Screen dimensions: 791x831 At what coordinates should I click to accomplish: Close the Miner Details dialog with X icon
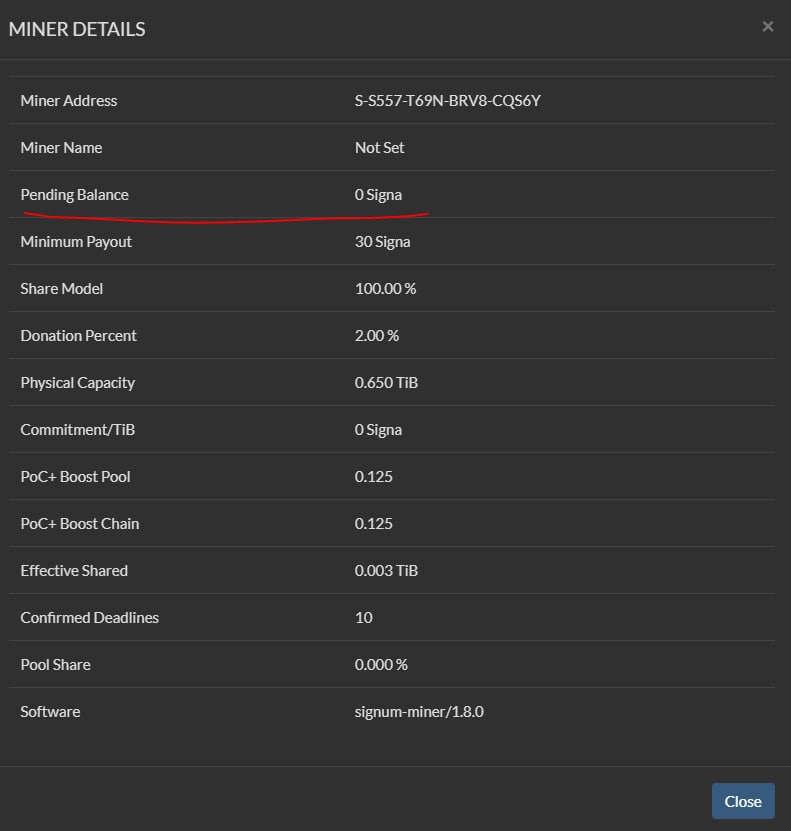[x=768, y=26]
